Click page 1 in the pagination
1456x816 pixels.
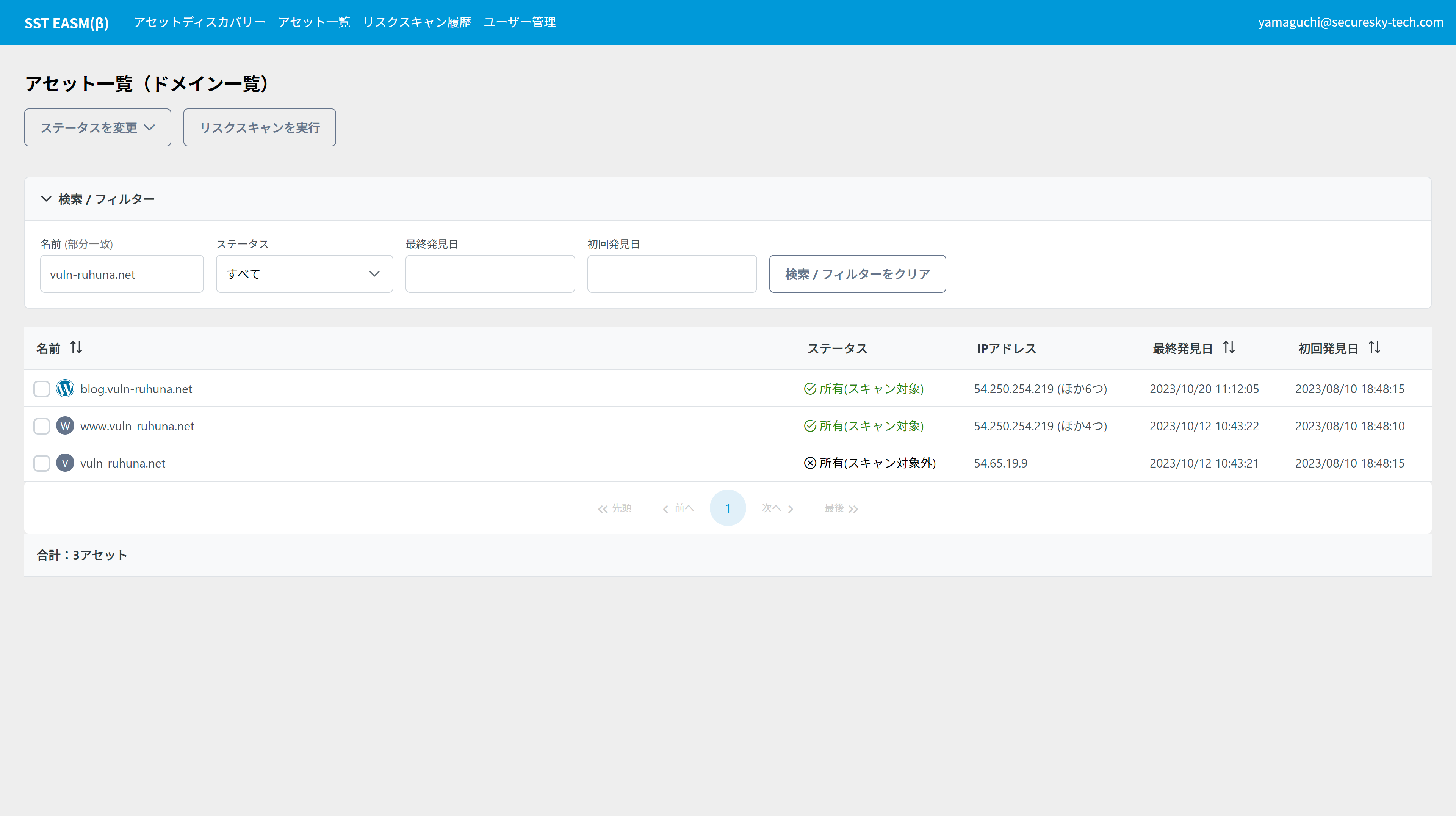click(728, 508)
